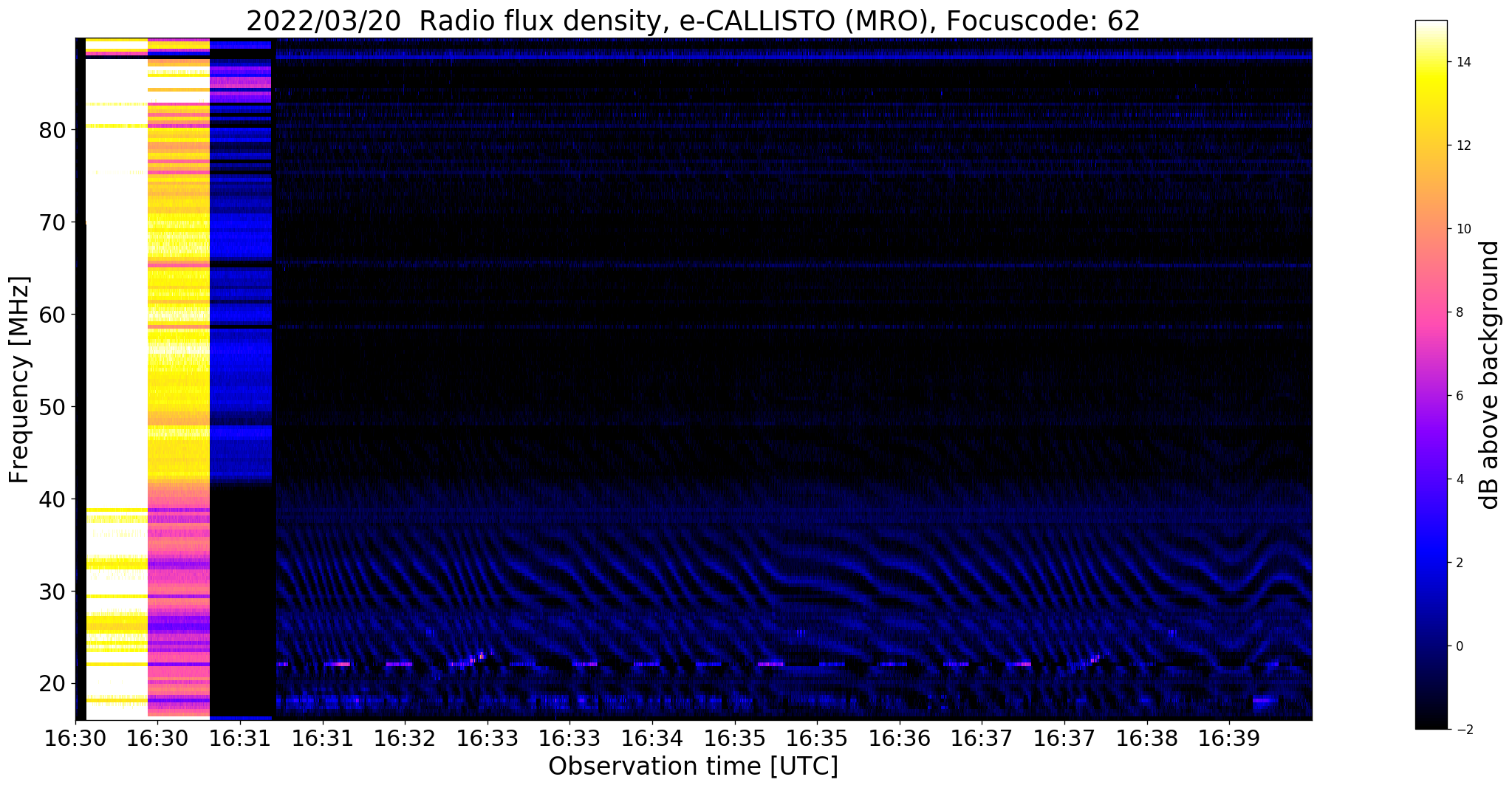Click the 30 MHz frequency tick label
1512x788 pixels.
coord(52,592)
